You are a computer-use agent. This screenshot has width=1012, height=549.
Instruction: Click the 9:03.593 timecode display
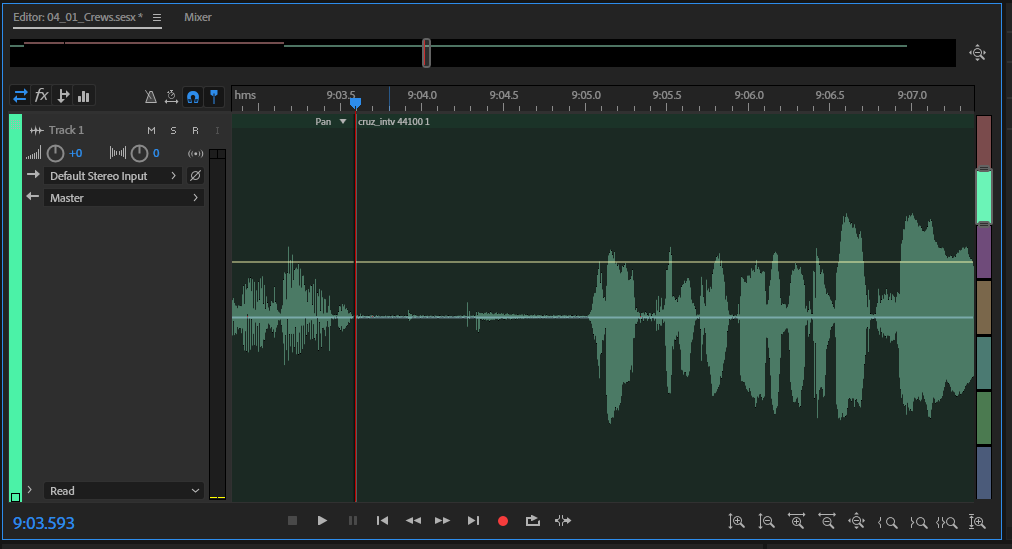point(44,523)
